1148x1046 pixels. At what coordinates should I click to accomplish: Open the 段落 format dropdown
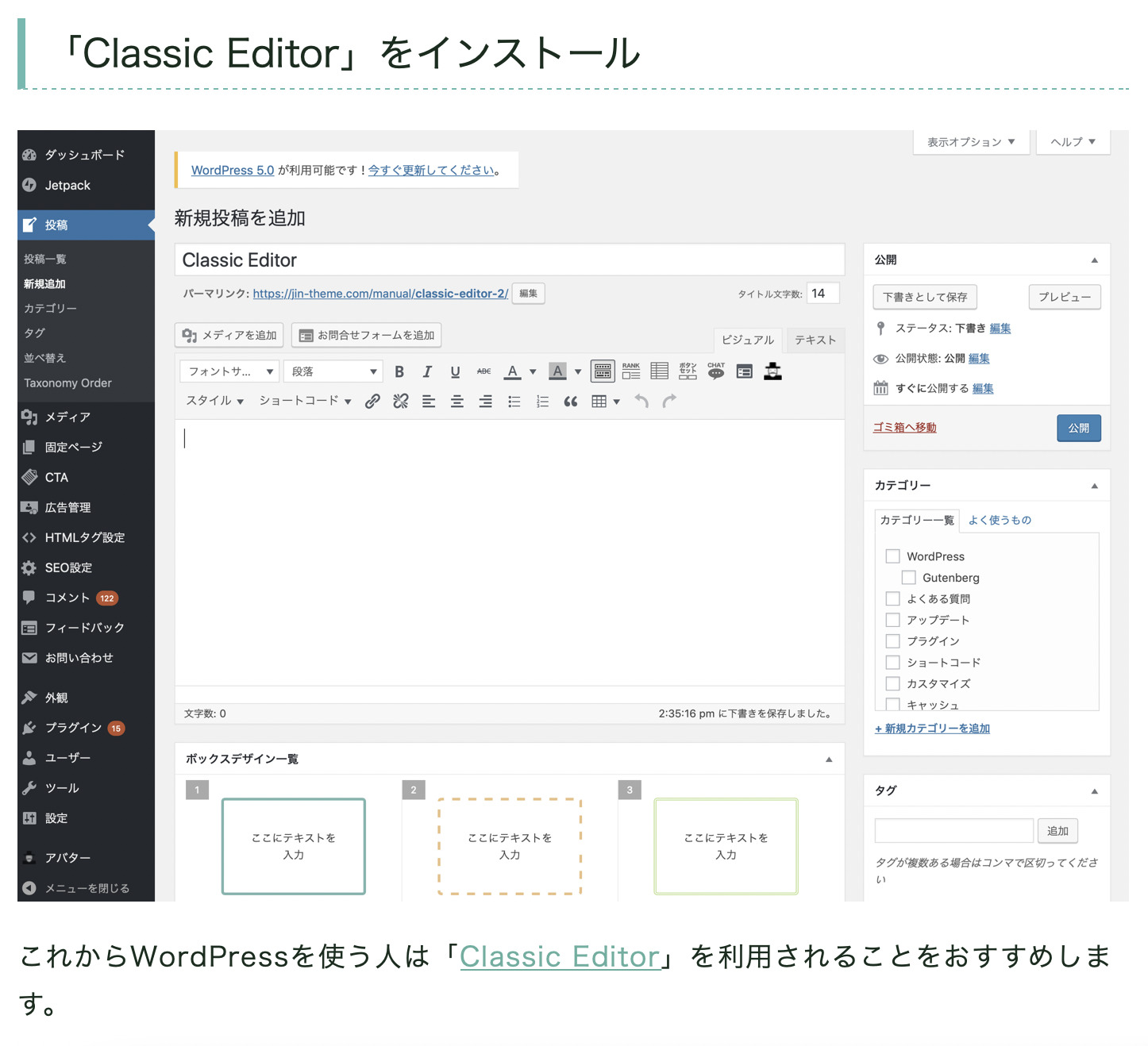click(x=334, y=371)
